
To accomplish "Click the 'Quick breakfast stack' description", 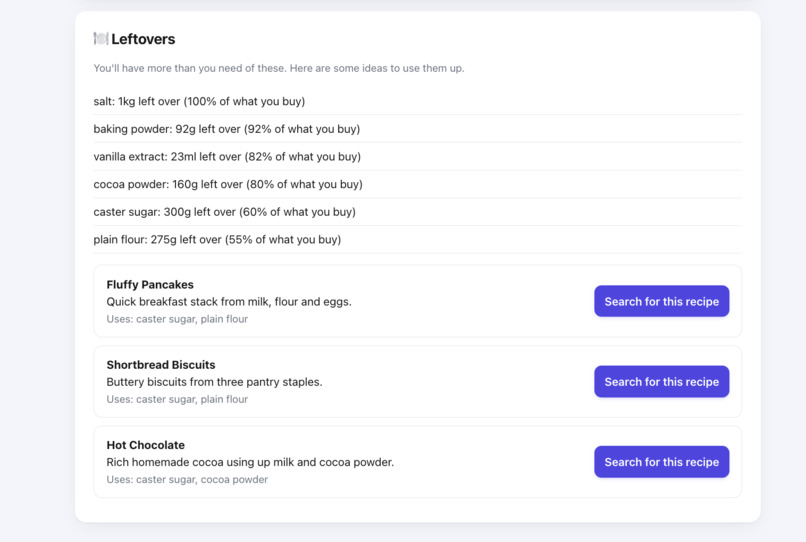I will pyautogui.click(x=229, y=302).
